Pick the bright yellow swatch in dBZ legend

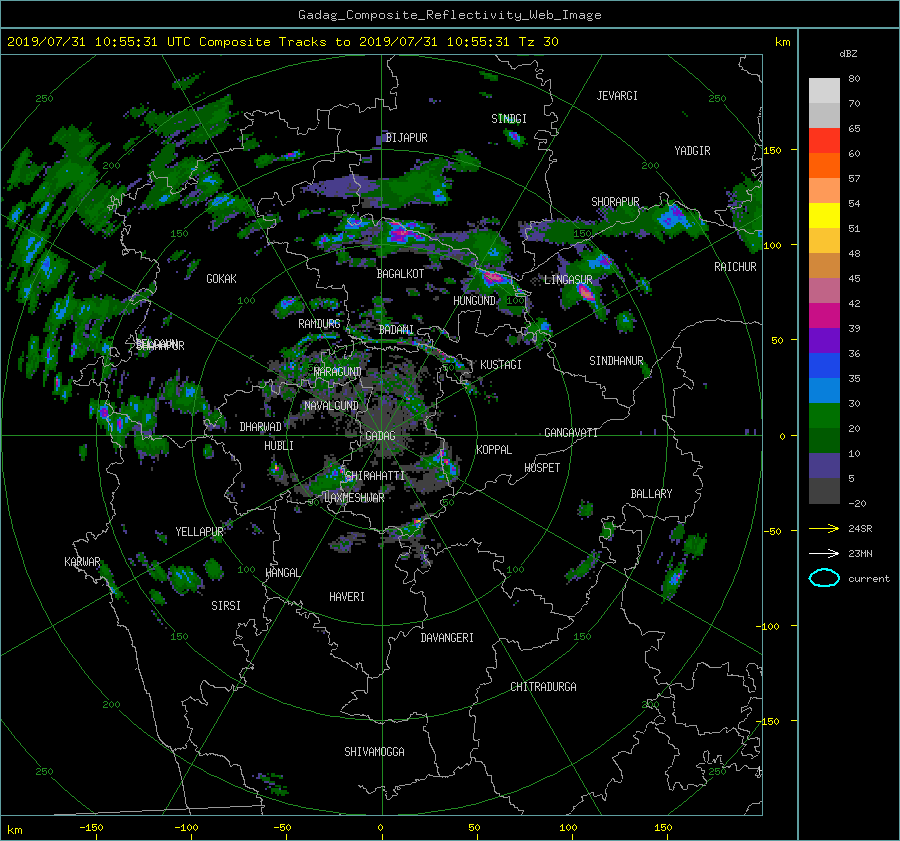[824, 216]
